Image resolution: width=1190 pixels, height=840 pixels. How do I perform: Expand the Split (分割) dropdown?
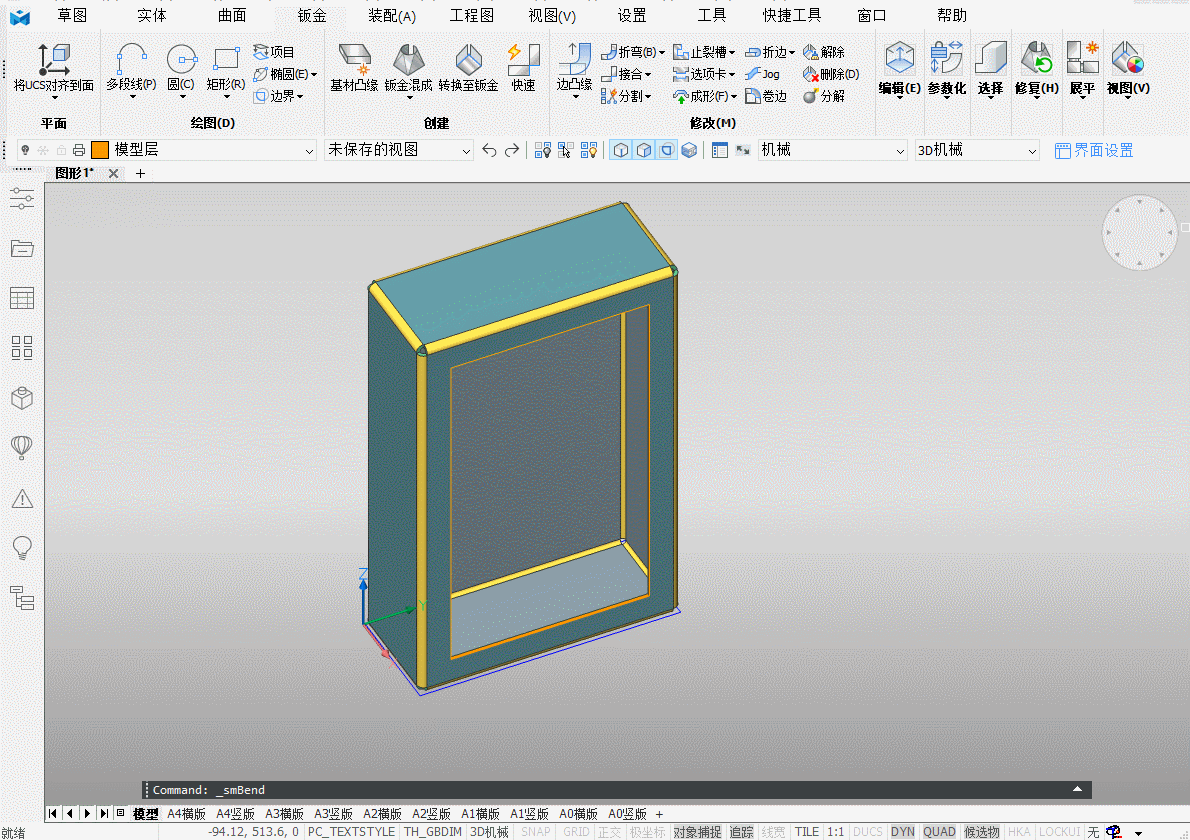coord(648,96)
